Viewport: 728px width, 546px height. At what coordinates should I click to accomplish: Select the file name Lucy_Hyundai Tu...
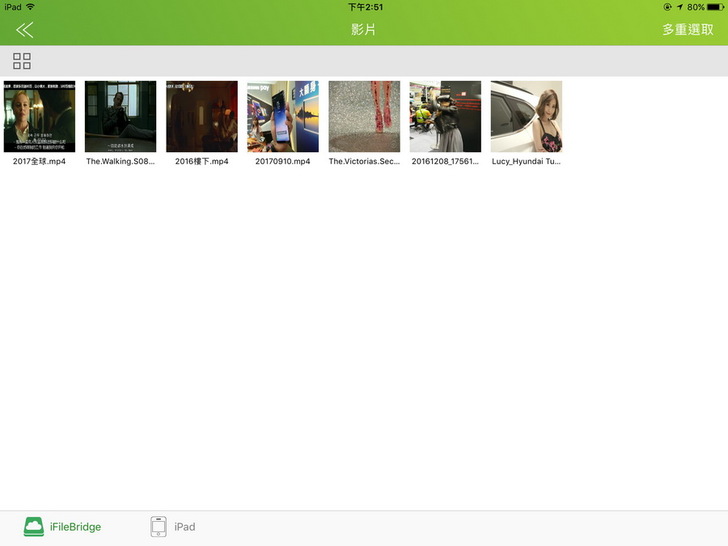click(x=526, y=162)
